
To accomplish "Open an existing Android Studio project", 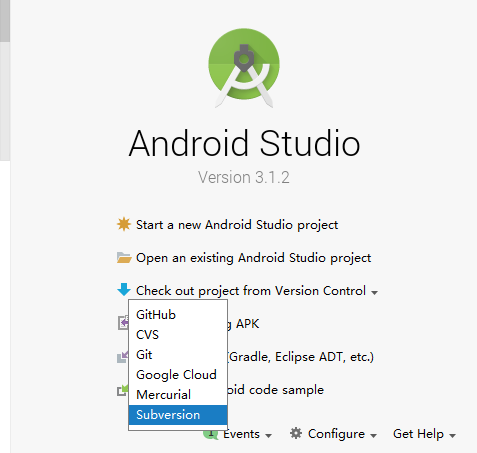I will coord(253,258).
